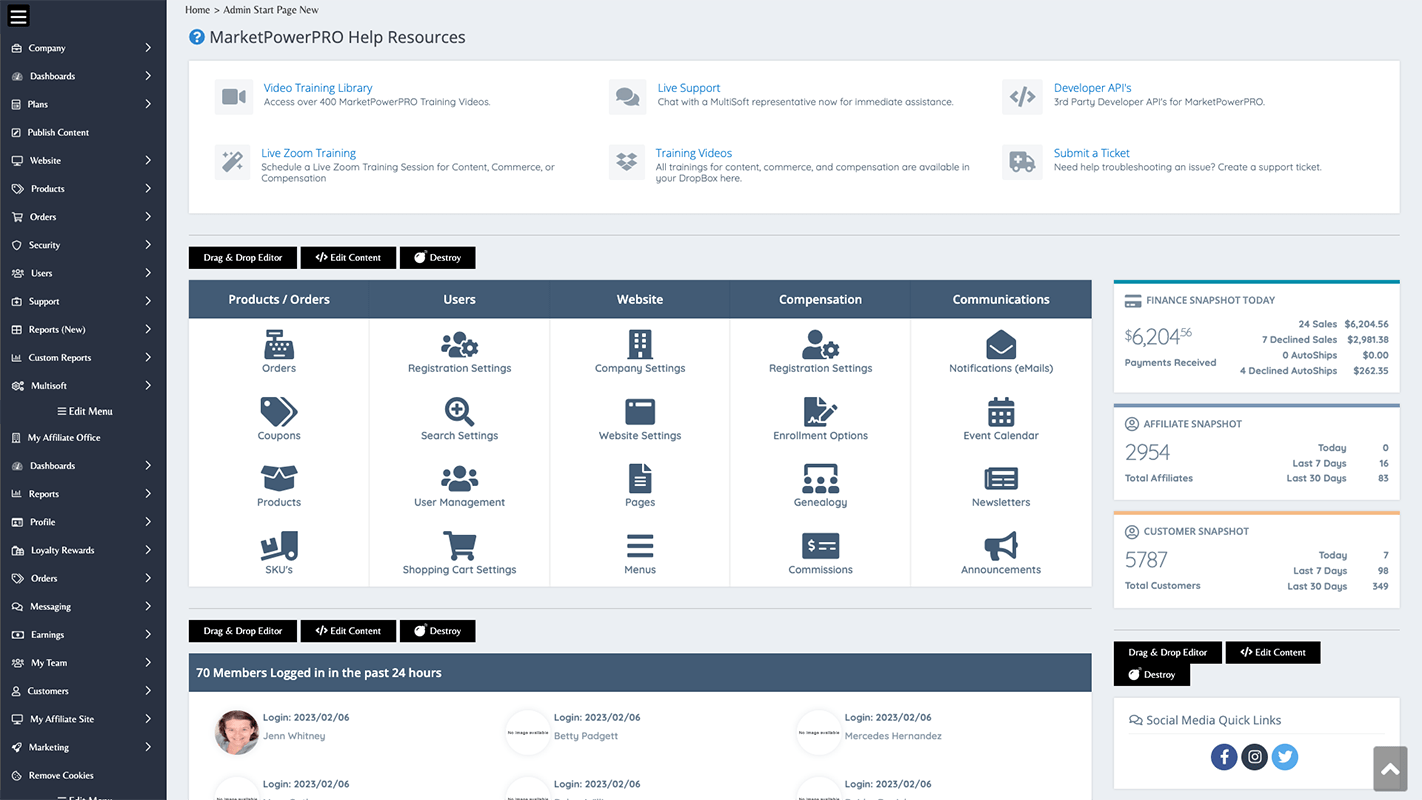Click the Instagram social media icon
Viewport: 1422px width, 800px height.
click(x=1255, y=756)
